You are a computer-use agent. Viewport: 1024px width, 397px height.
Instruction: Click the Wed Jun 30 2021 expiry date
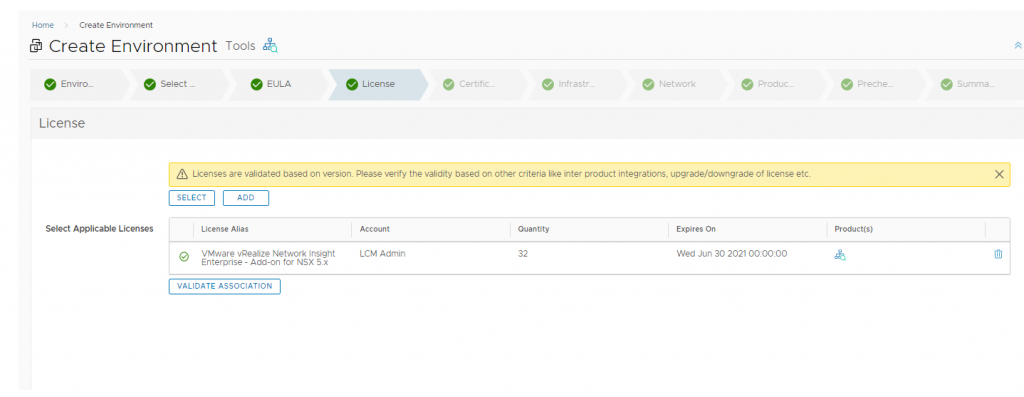tap(731, 253)
